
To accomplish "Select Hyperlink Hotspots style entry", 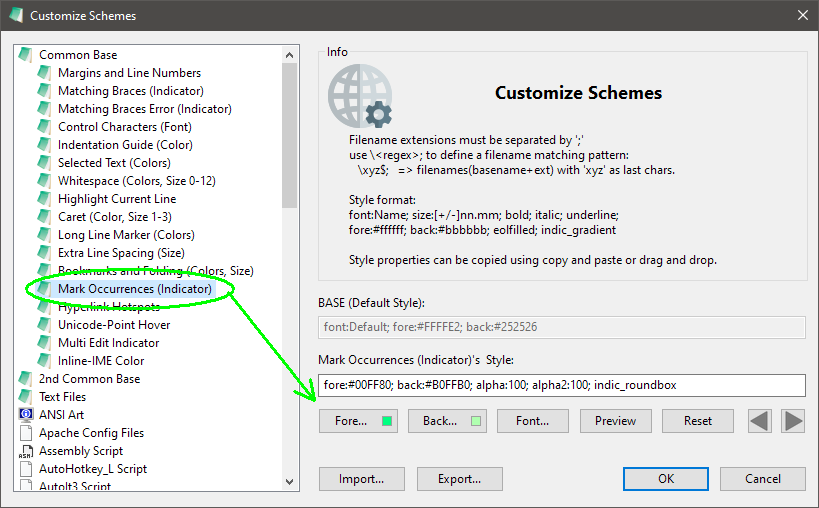I will point(109,307).
